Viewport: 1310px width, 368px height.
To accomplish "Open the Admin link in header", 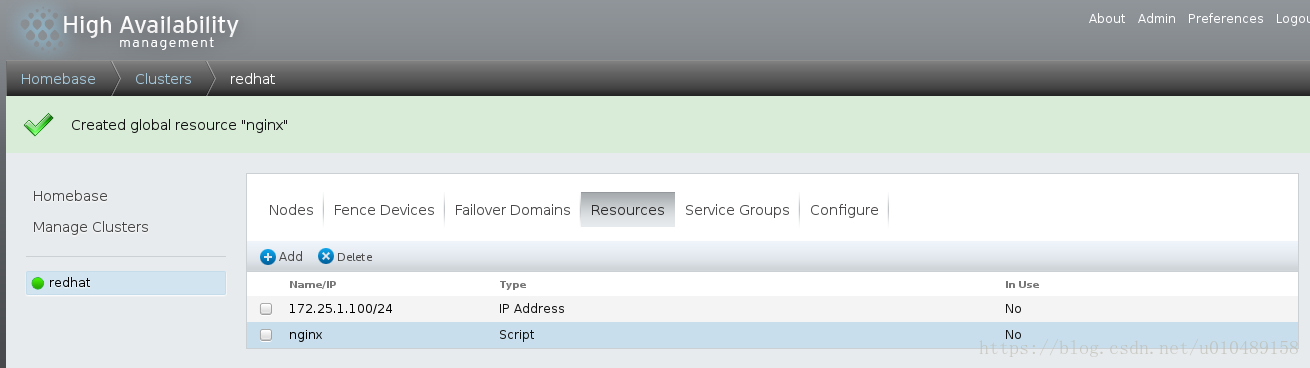I will [1157, 19].
